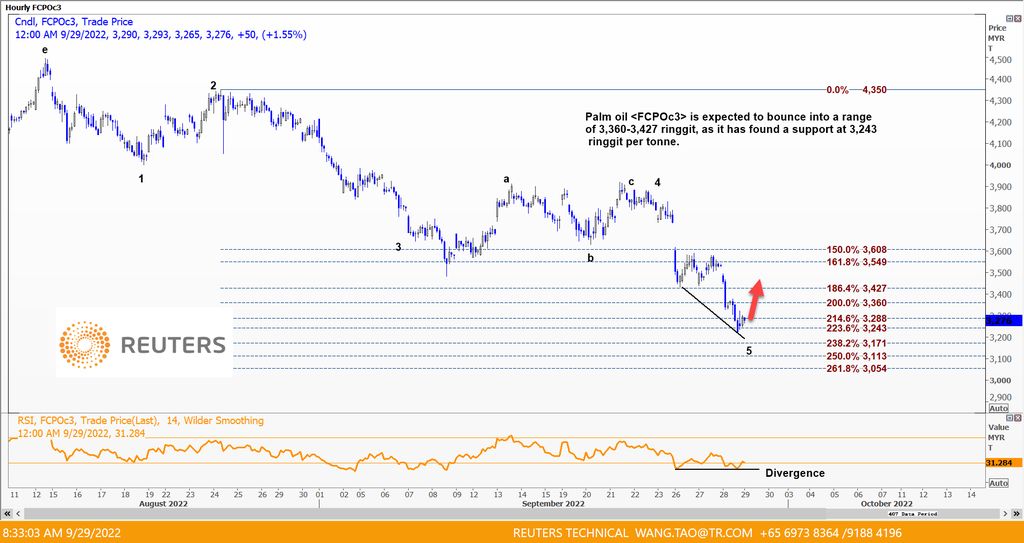Select the 238.2% 3,171 level label
Screen dimensions: 1024x543
(x=859, y=343)
